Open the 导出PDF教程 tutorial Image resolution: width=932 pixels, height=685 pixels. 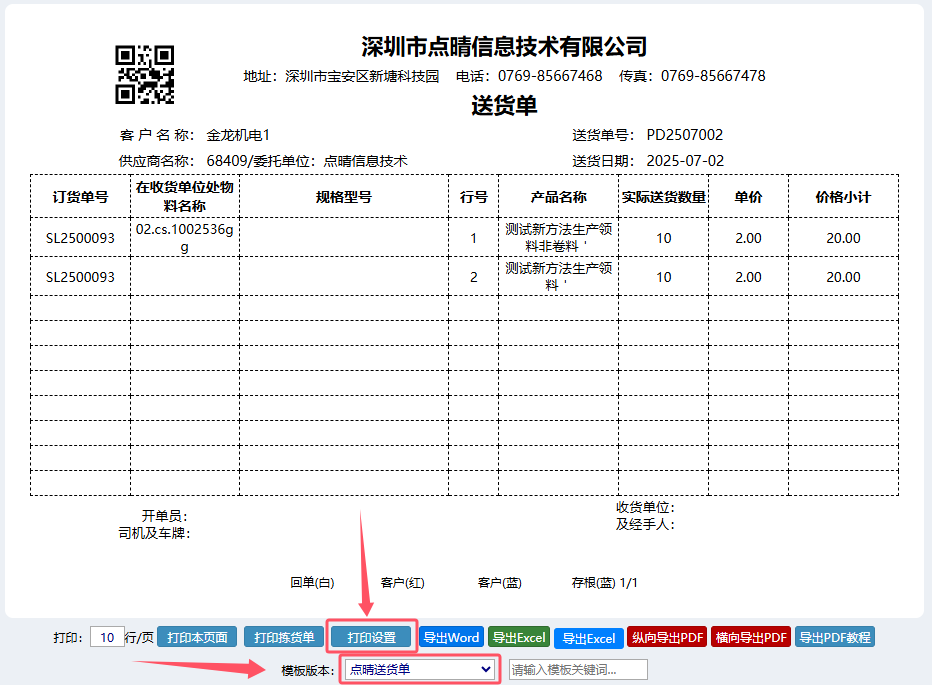pyautogui.click(x=835, y=637)
